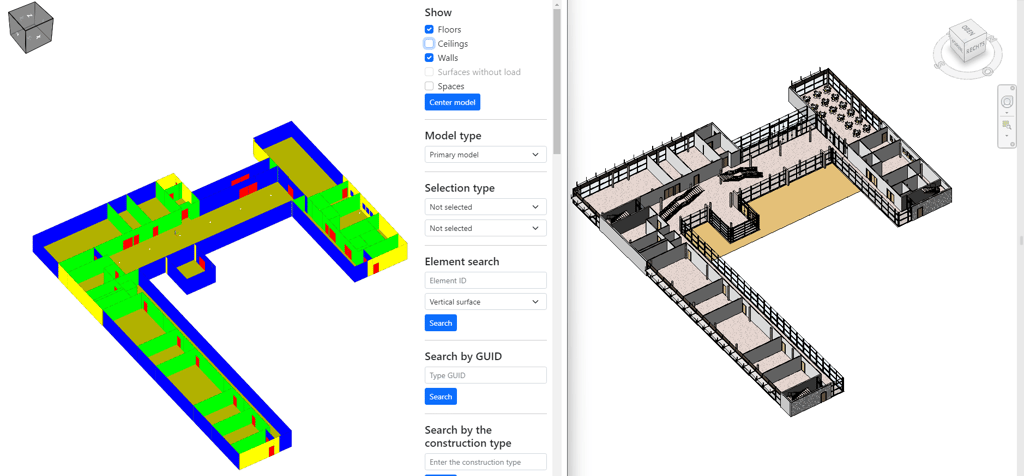Click the Floors label text
The height and width of the screenshot is (476, 1024).
point(449,29)
